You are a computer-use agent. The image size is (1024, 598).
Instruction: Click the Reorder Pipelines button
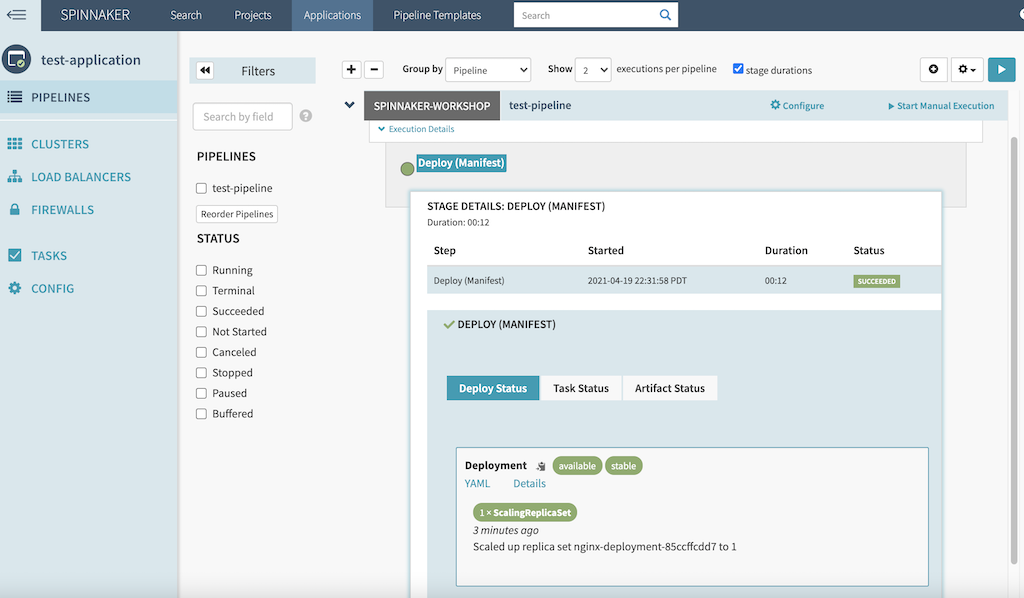[237, 214]
